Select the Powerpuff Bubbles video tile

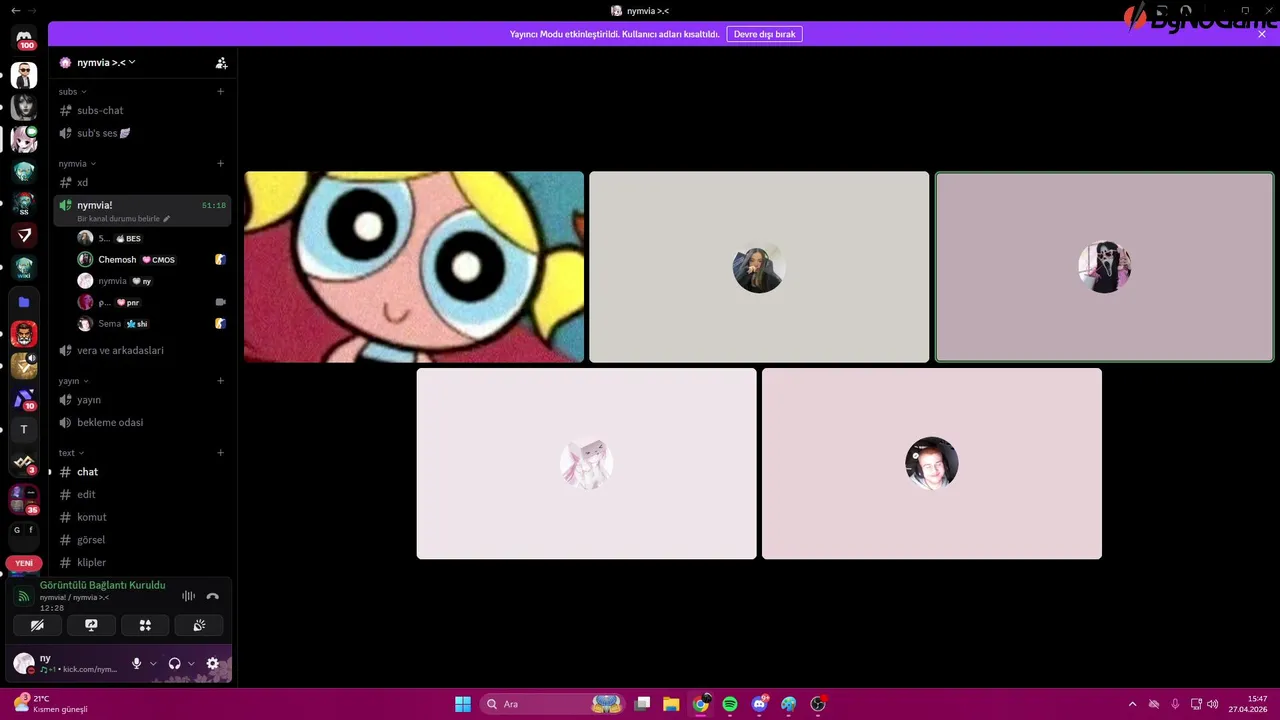coord(414,267)
